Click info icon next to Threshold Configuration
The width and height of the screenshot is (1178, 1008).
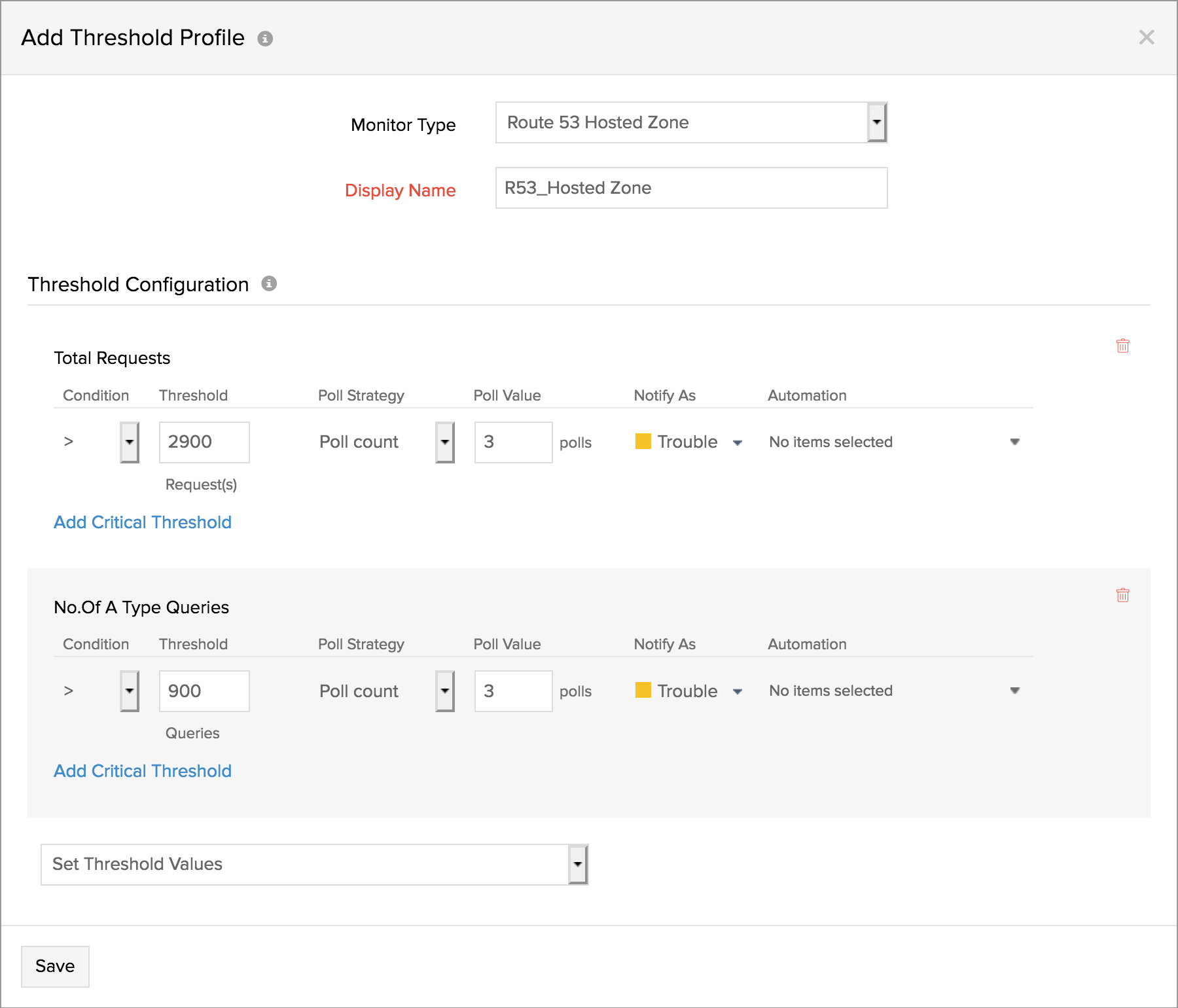point(269,283)
